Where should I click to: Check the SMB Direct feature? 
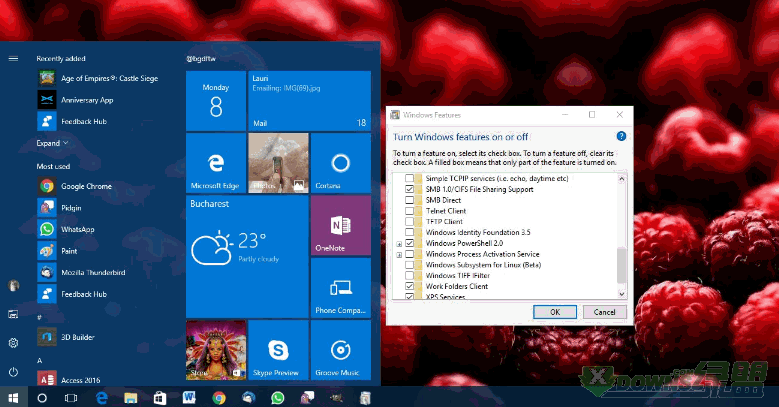[409, 200]
